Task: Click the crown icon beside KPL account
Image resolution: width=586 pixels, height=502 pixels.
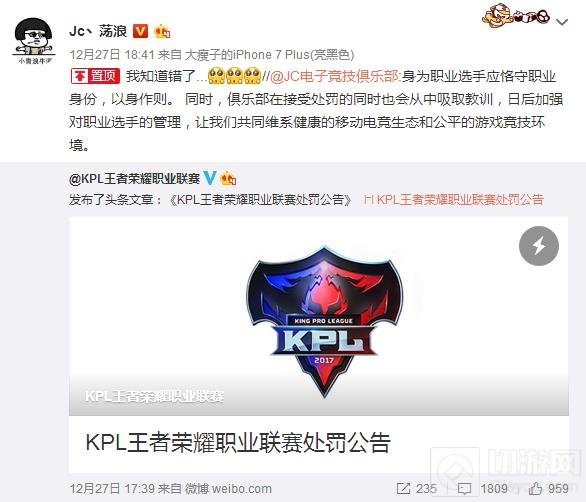Action: pos(228,178)
